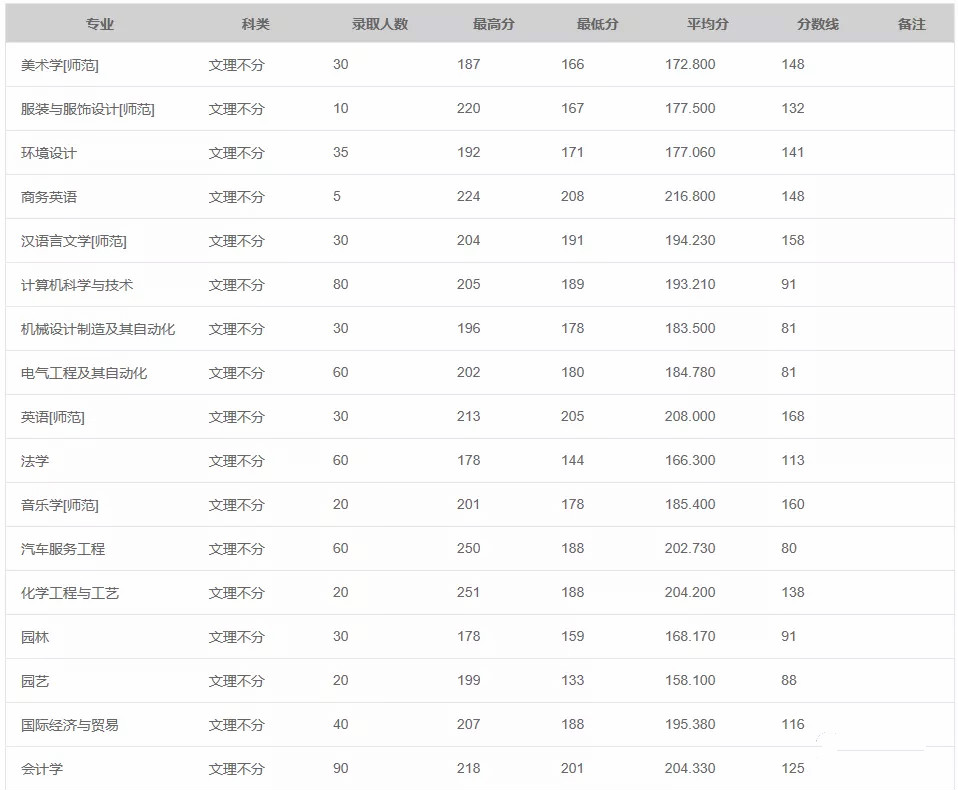Click average score 168.170 for 园林

pos(690,636)
